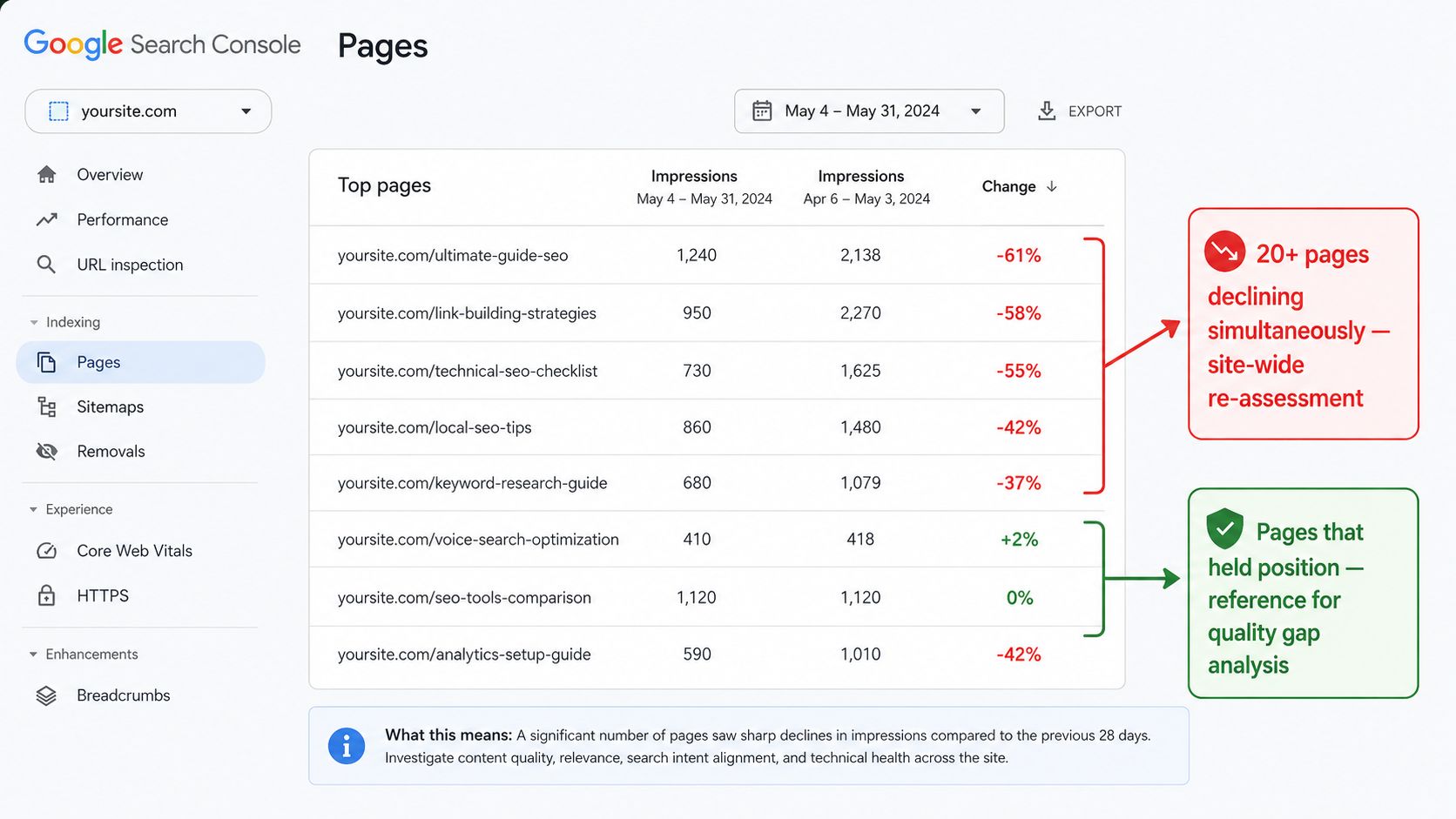Open yoursite.com/local-seo-tips row
This screenshot has height=819, width=1456.
(x=706, y=427)
